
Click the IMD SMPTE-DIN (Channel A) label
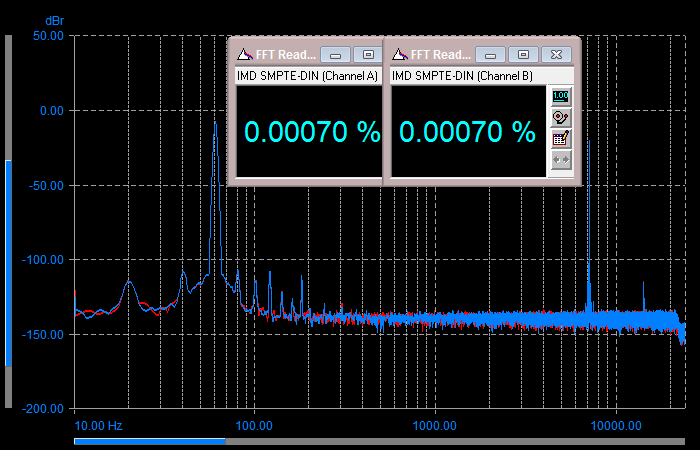[x=307, y=76]
